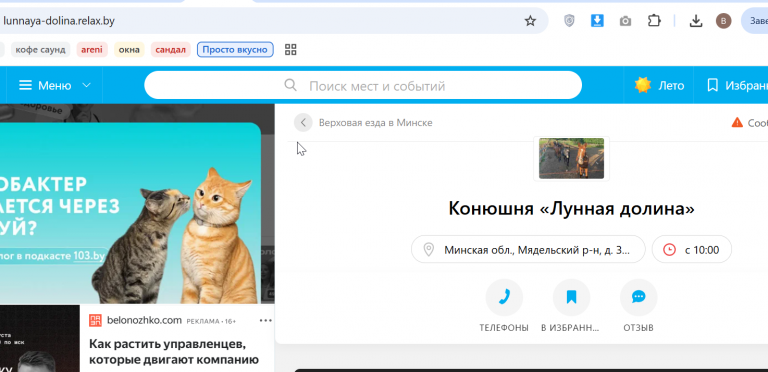768x372 pixels.
Task: Click the ОТЗЫВ chat bubble icon
Action: pyautogui.click(x=638, y=297)
